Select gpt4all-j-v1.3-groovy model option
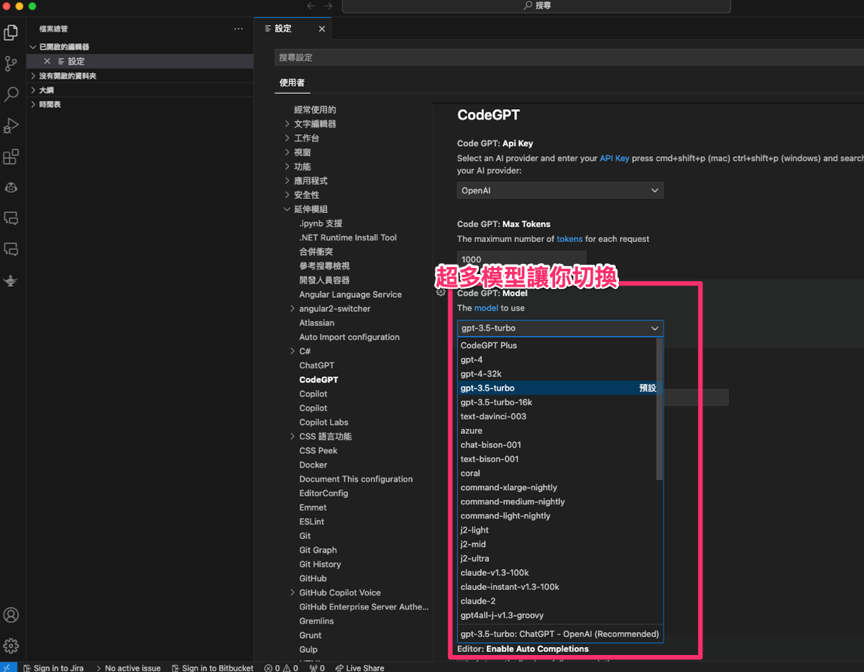The height and width of the screenshot is (672, 864). pos(557,615)
